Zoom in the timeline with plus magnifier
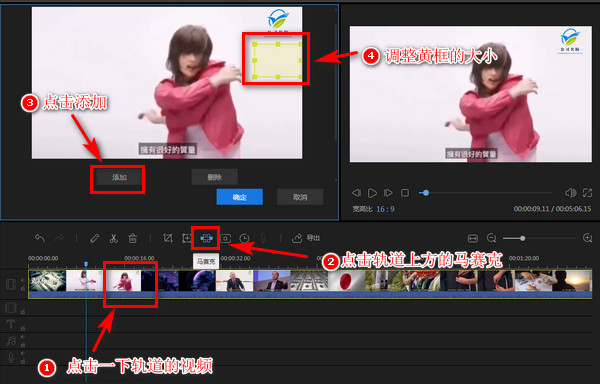The image size is (600, 384). (x=587, y=238)
